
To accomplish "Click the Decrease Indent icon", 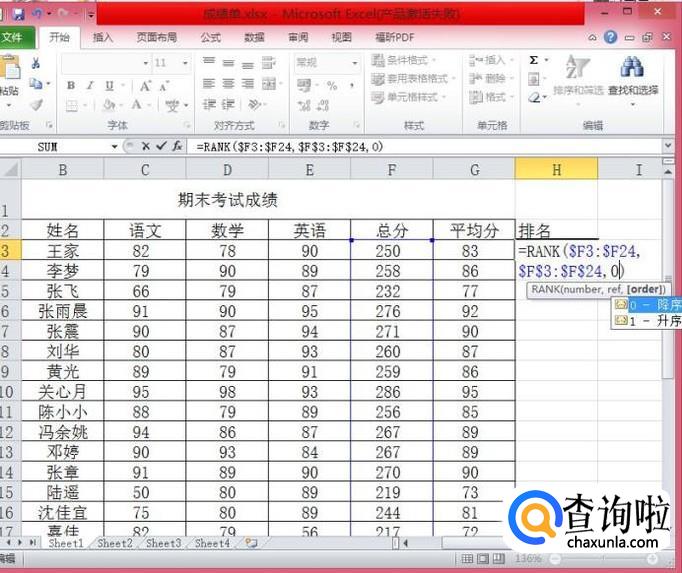I will (x=209, y=104).
